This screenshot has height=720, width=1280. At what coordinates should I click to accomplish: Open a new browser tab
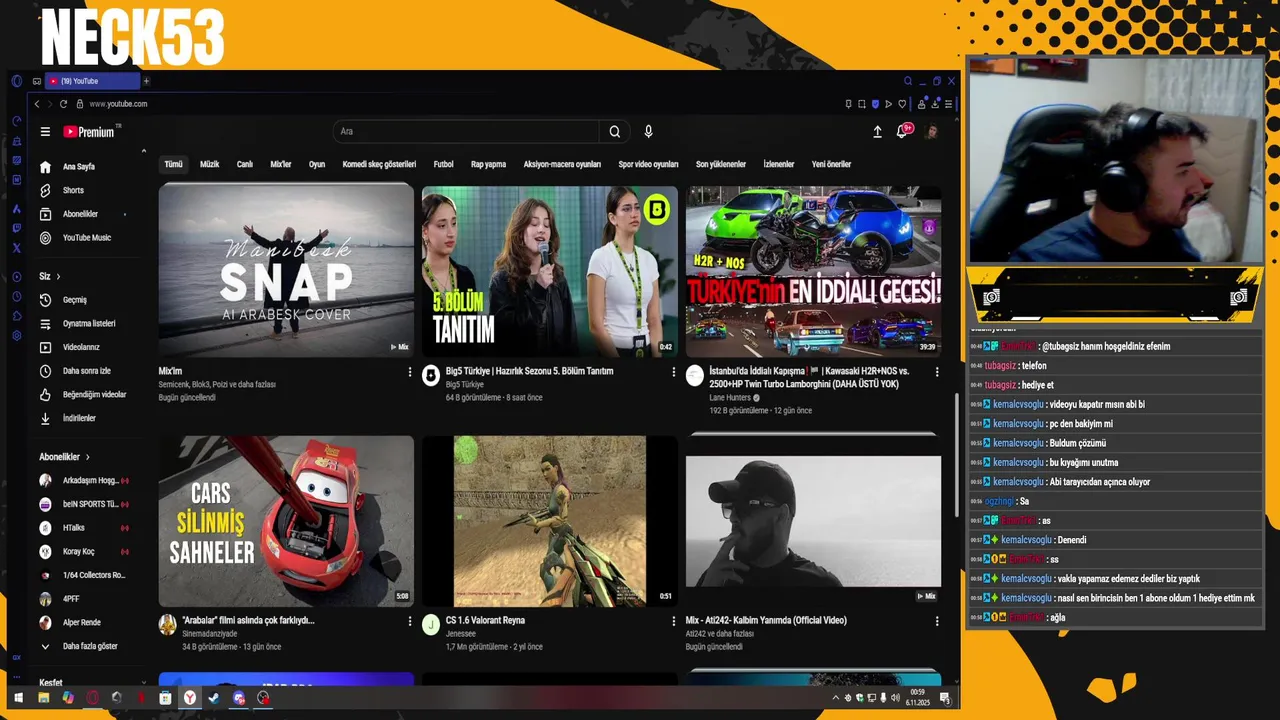click(x=146, y=81)
